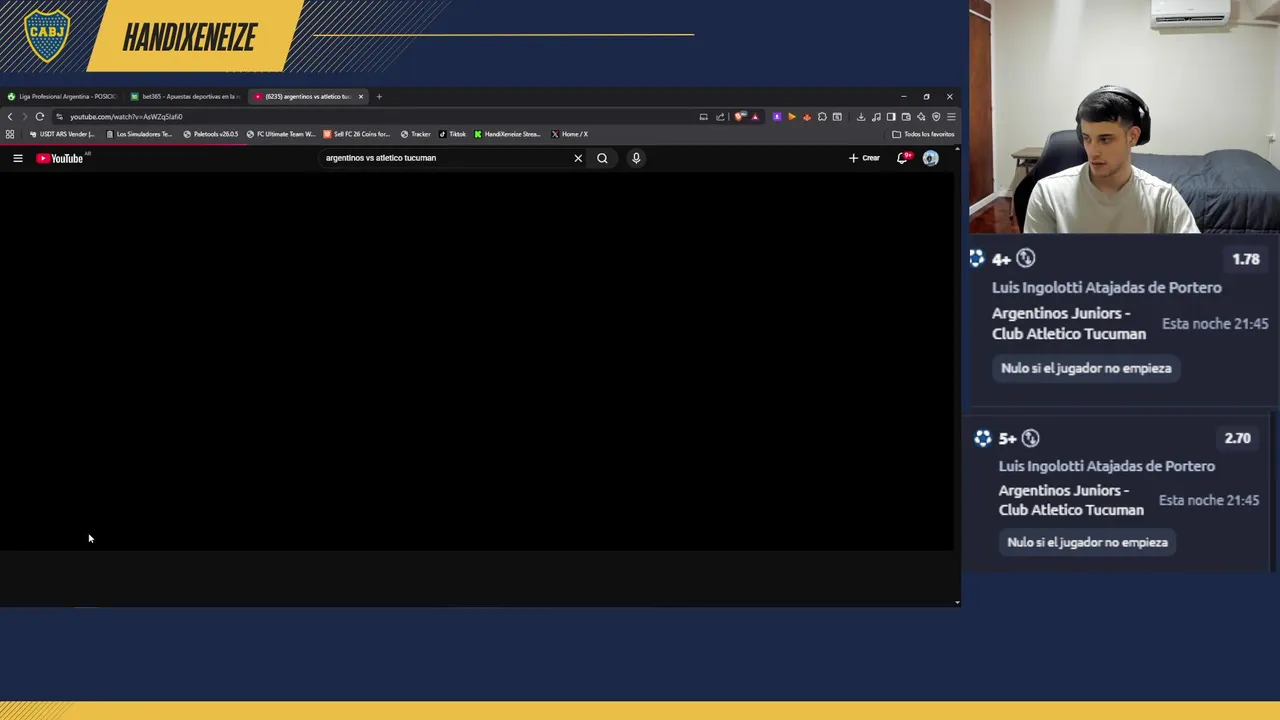Open Los Simuladores bookmark
The width and height of the screenshot is (1280, 720).
[139, 134]
